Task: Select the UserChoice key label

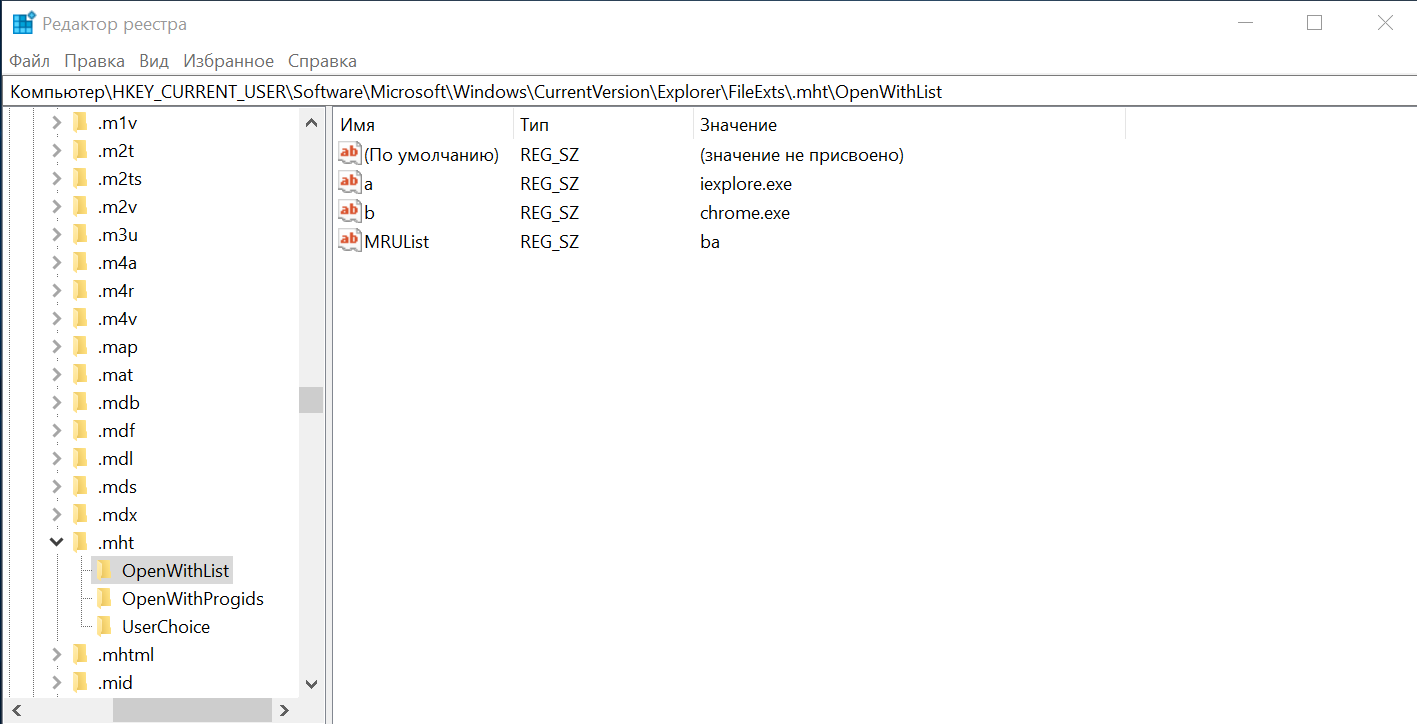Action: (166, 627)
